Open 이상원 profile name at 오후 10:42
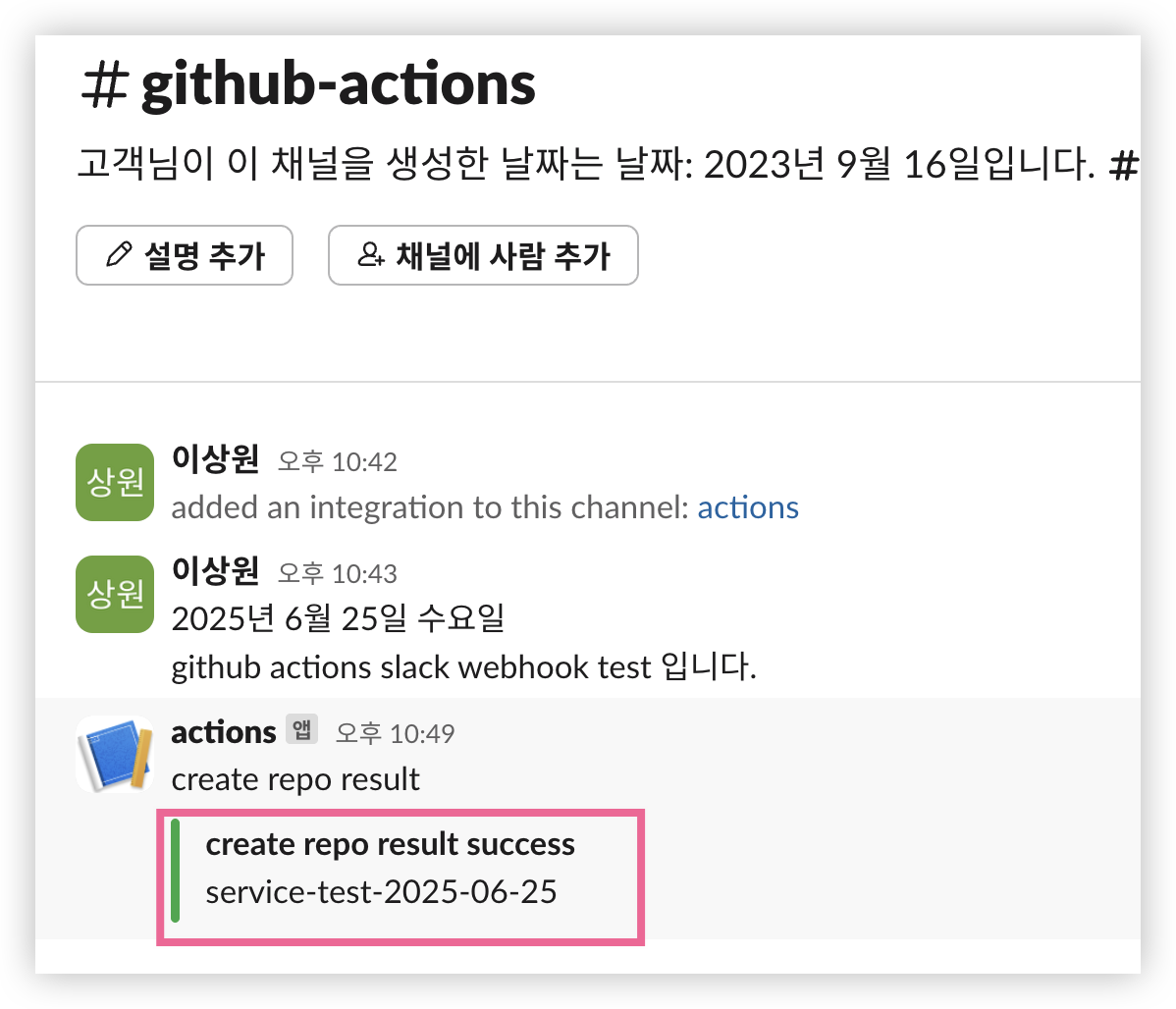The height and width of the screenshot is (1009, 1176). (x=215, y=459)
